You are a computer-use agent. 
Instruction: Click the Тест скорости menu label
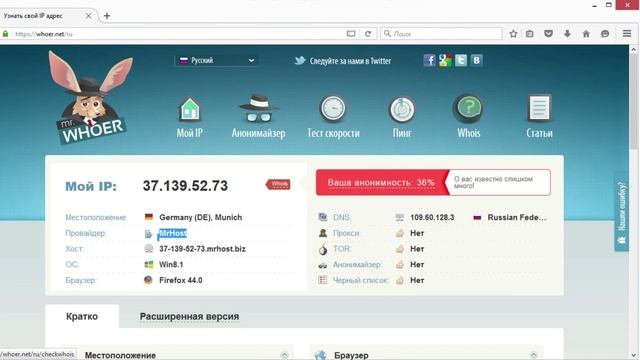click(333, 133)
